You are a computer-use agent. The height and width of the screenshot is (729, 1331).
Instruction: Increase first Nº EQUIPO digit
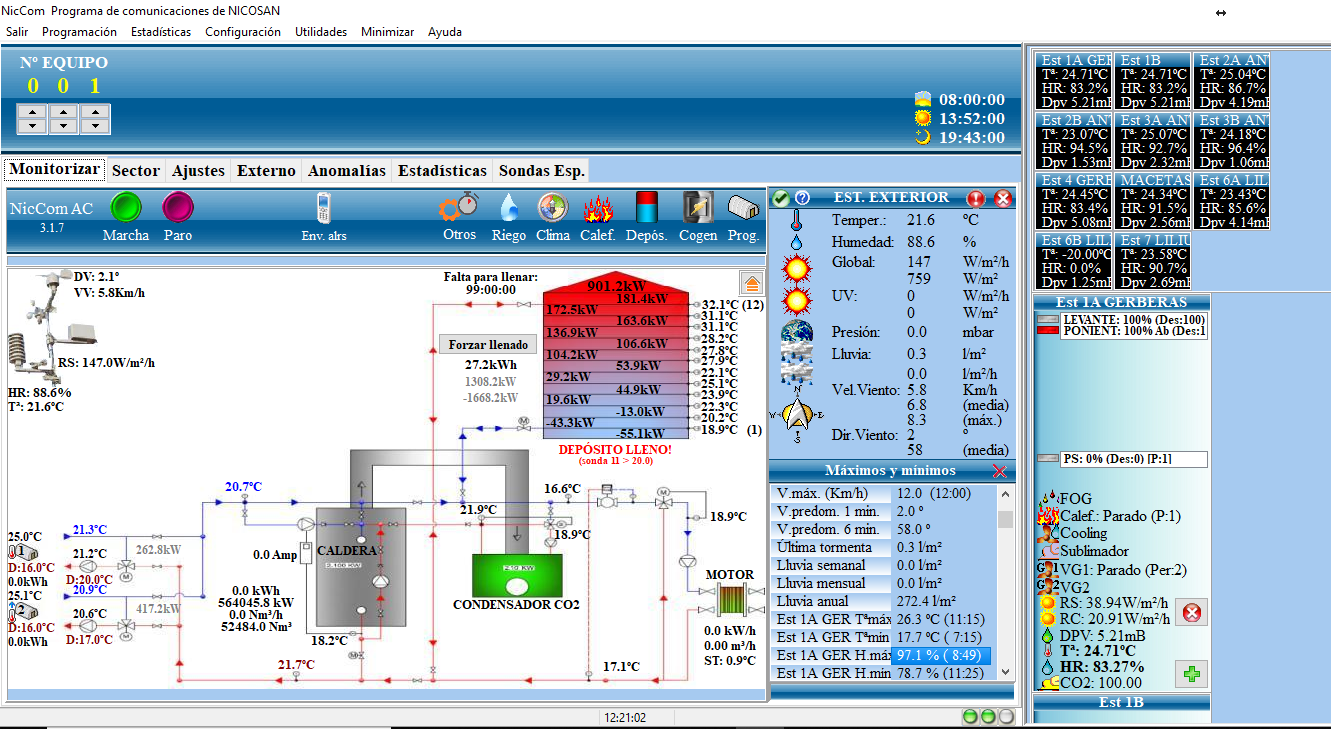pyautogui.click(x=33, y=113)
